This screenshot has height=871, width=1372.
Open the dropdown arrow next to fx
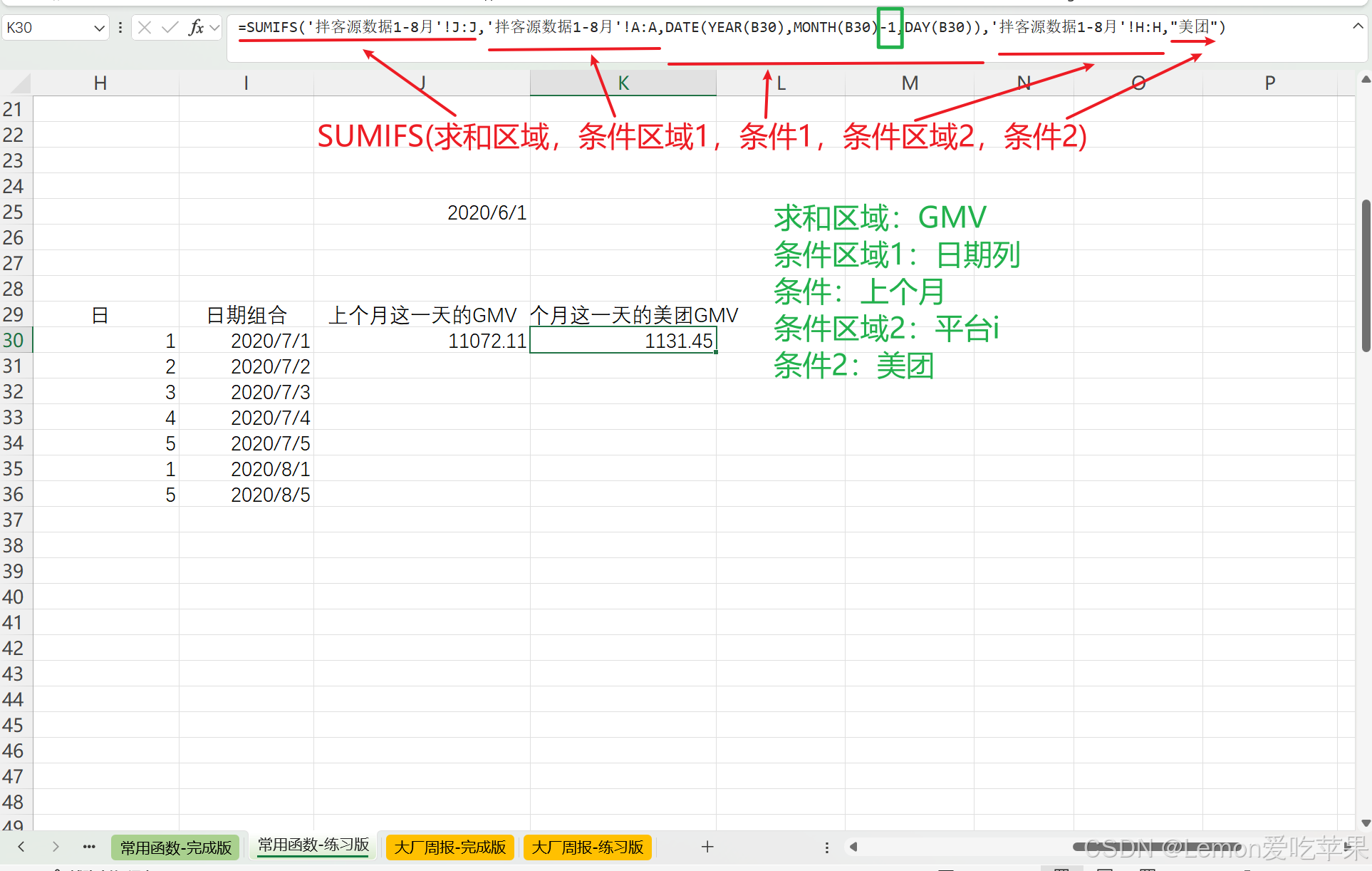point(214,28)
